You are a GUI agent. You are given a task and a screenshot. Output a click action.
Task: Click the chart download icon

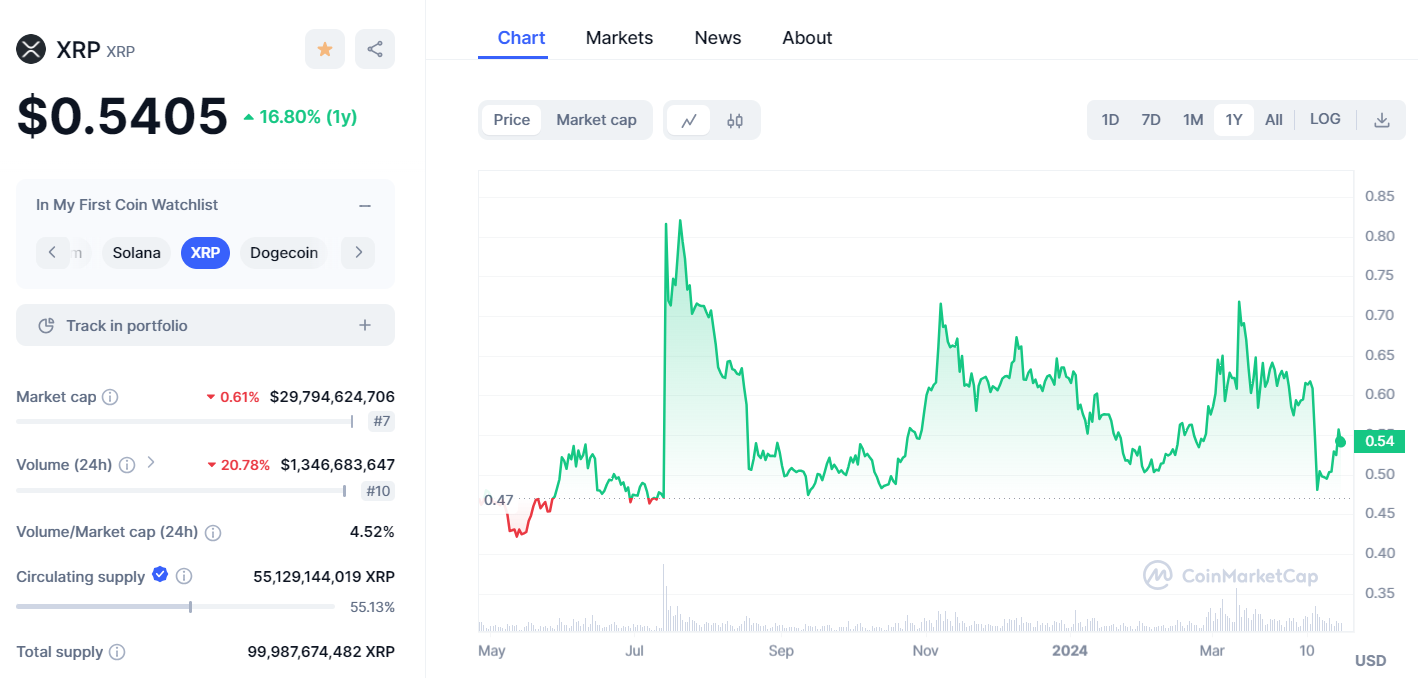1382,120
